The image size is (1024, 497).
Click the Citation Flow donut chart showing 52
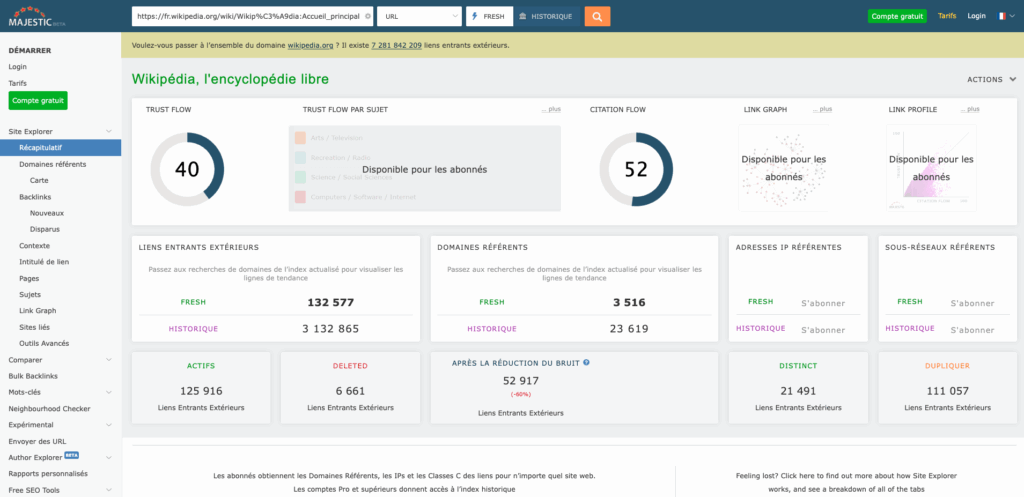pyautogui.click(x=636, y=169)
